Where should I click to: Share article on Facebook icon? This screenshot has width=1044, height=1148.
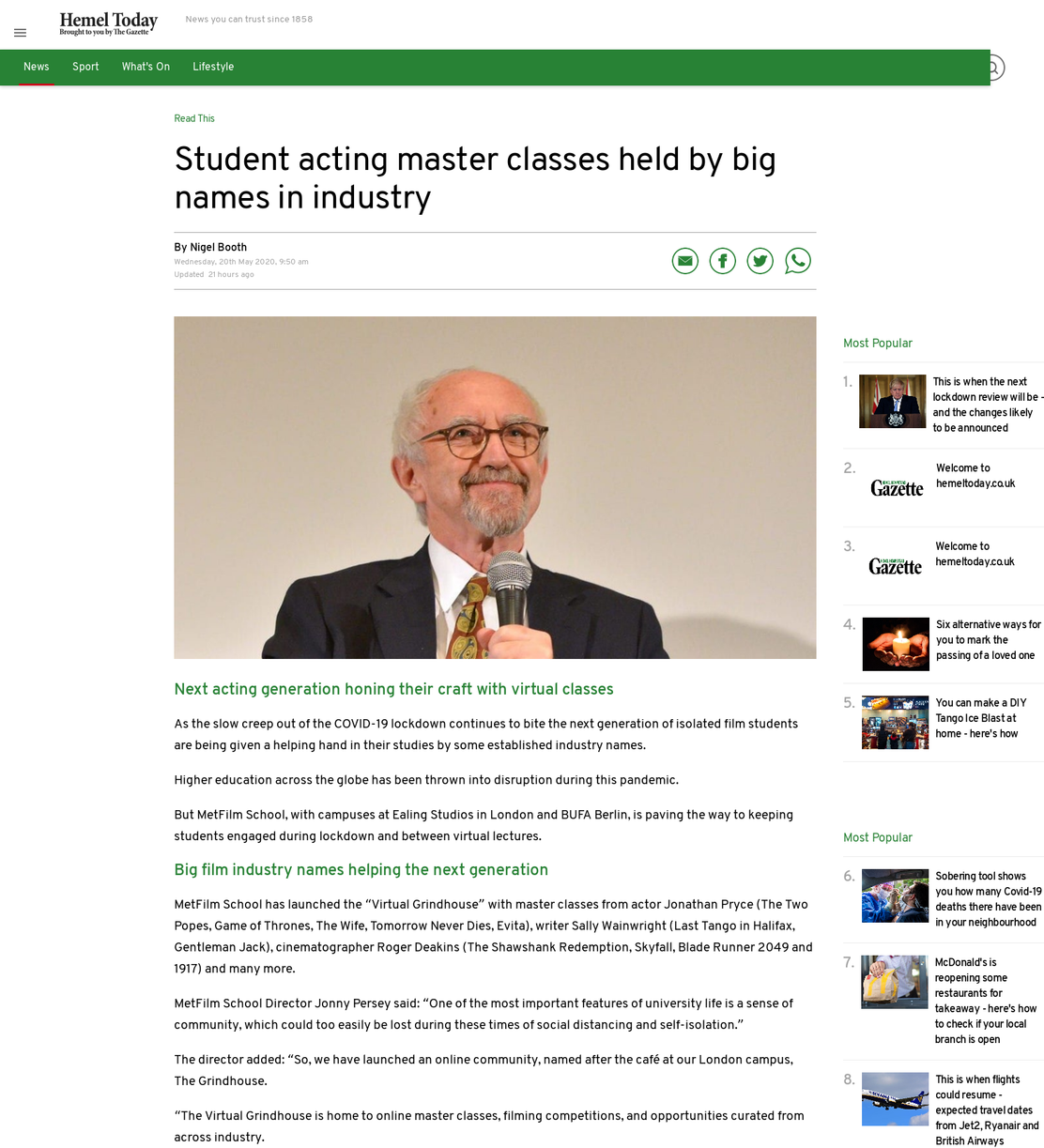pyautogui.click(x=723, y=261)
